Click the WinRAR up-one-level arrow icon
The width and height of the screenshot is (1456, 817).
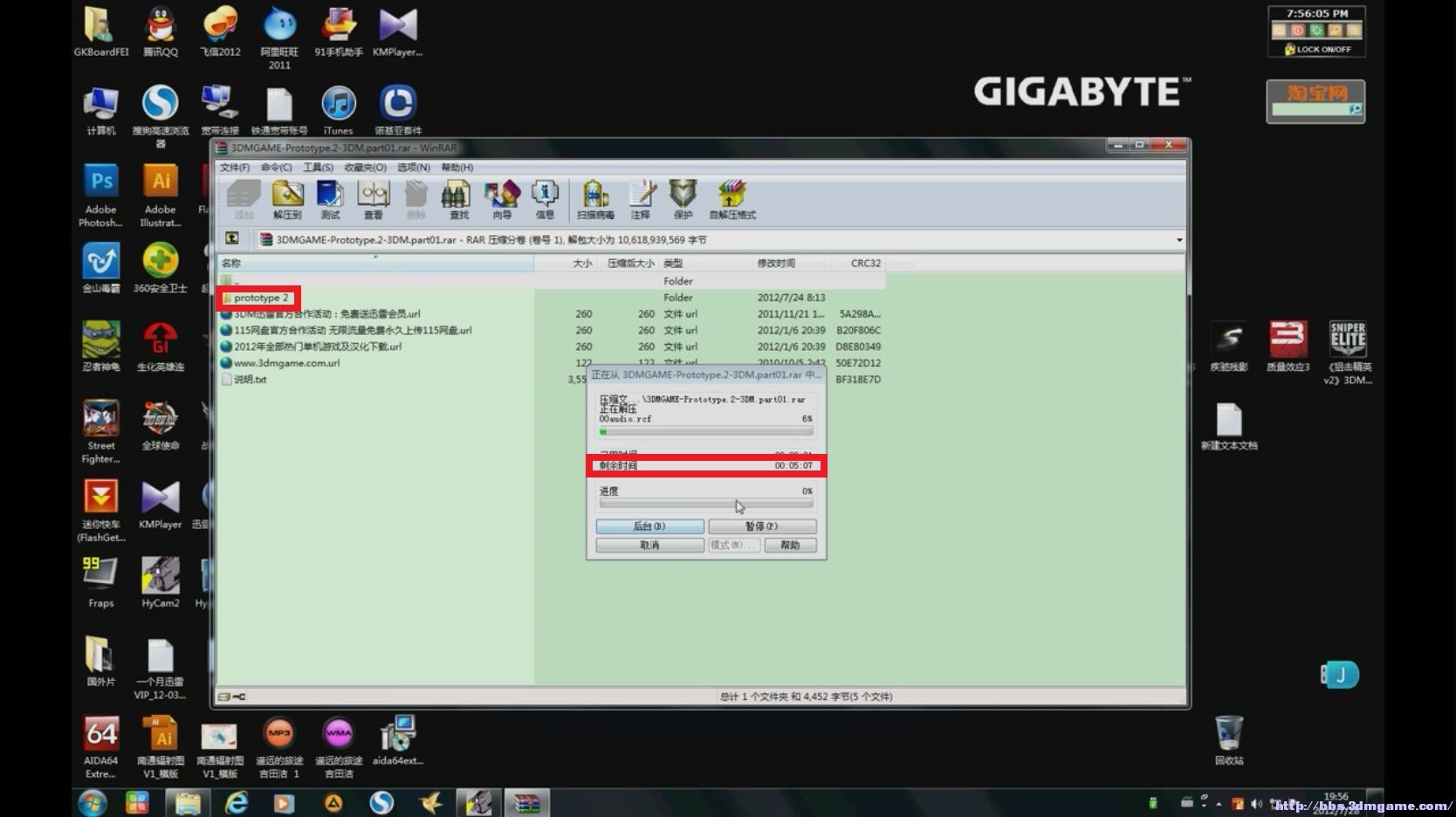click(232, 238)
